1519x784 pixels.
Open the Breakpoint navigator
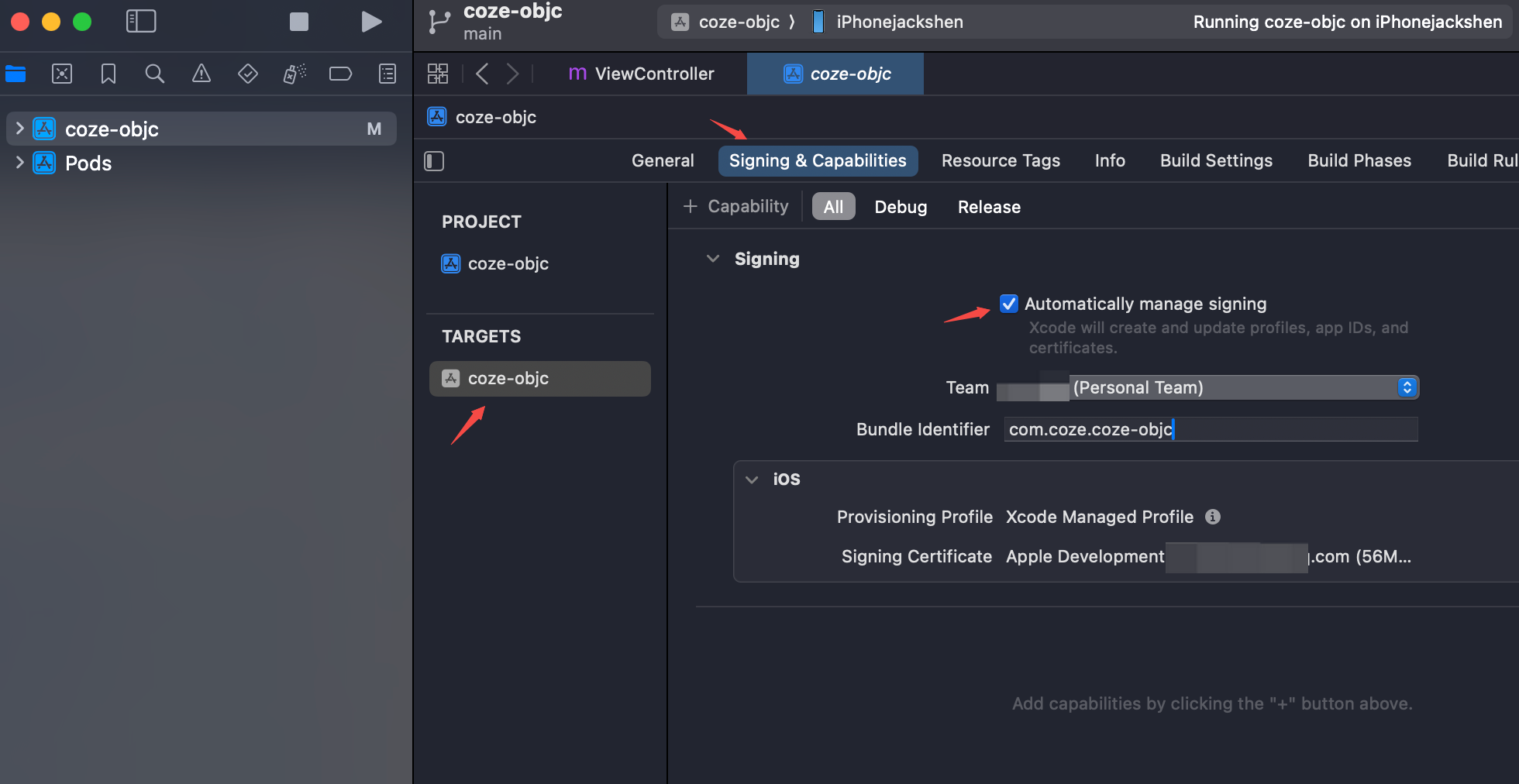tap(341, 74)
